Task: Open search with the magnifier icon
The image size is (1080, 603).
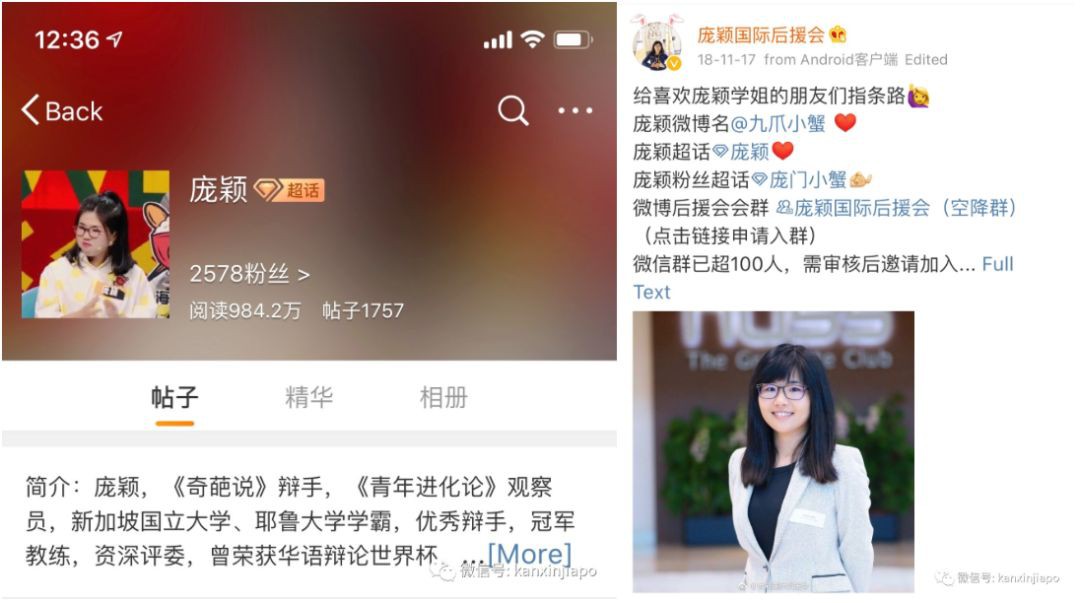Action: [513, 110]
